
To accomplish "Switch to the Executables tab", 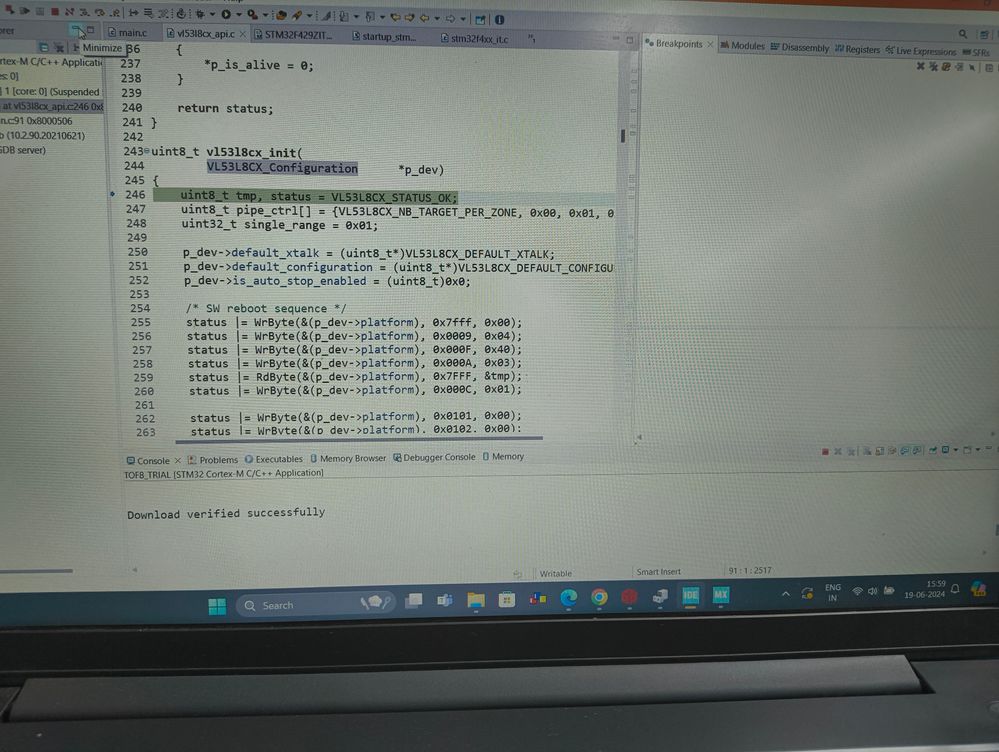I will (x=274, y=459).
